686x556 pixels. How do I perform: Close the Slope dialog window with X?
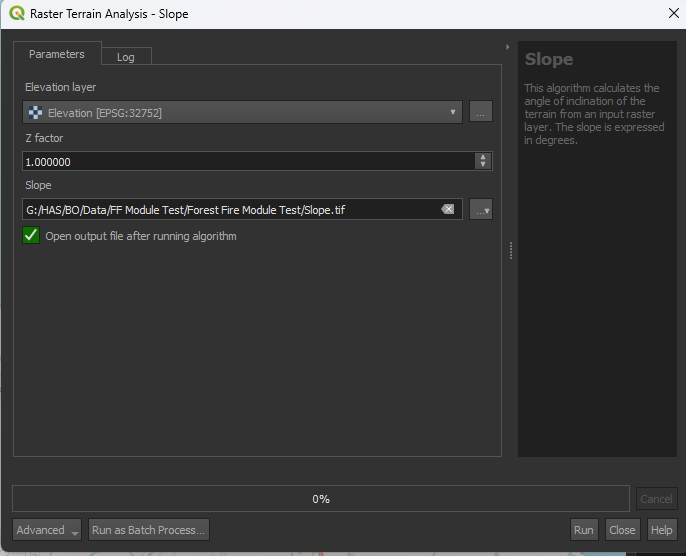[x=672, y=14]
